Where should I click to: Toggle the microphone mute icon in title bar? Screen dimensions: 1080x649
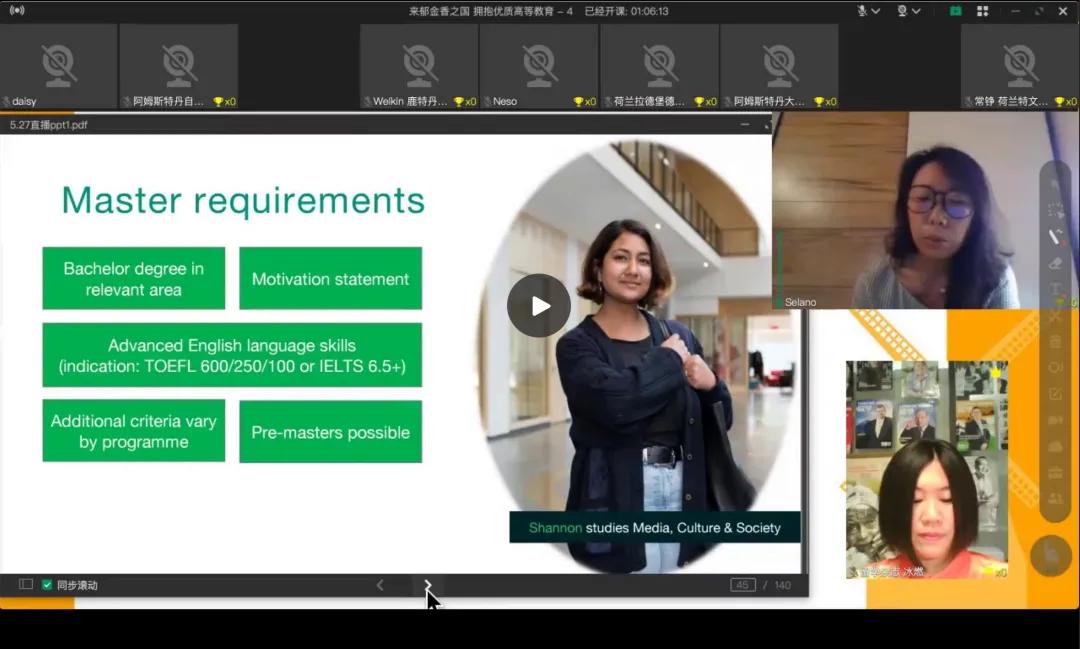pyautogui.click(x=862, y=11)
